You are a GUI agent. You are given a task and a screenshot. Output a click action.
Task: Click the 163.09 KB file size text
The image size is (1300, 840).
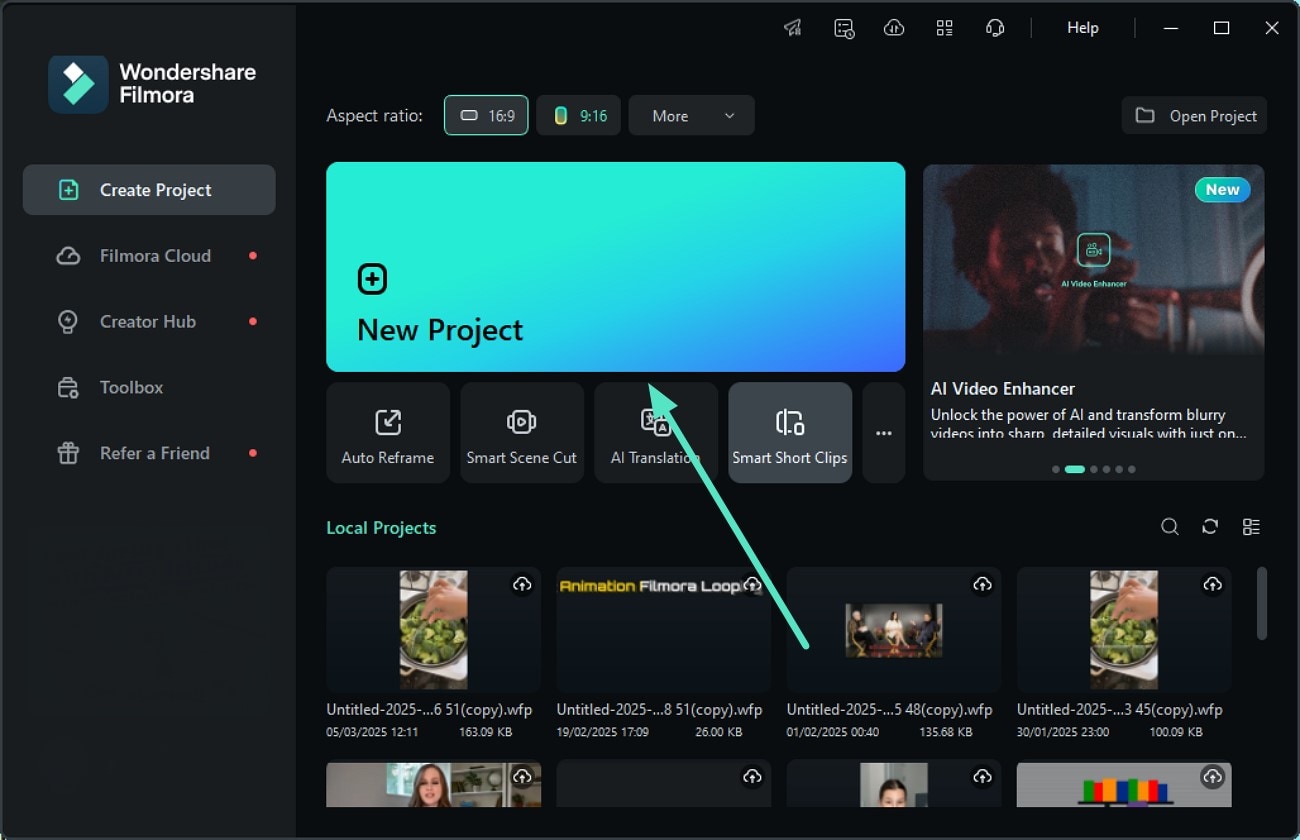tap(486, 732)
